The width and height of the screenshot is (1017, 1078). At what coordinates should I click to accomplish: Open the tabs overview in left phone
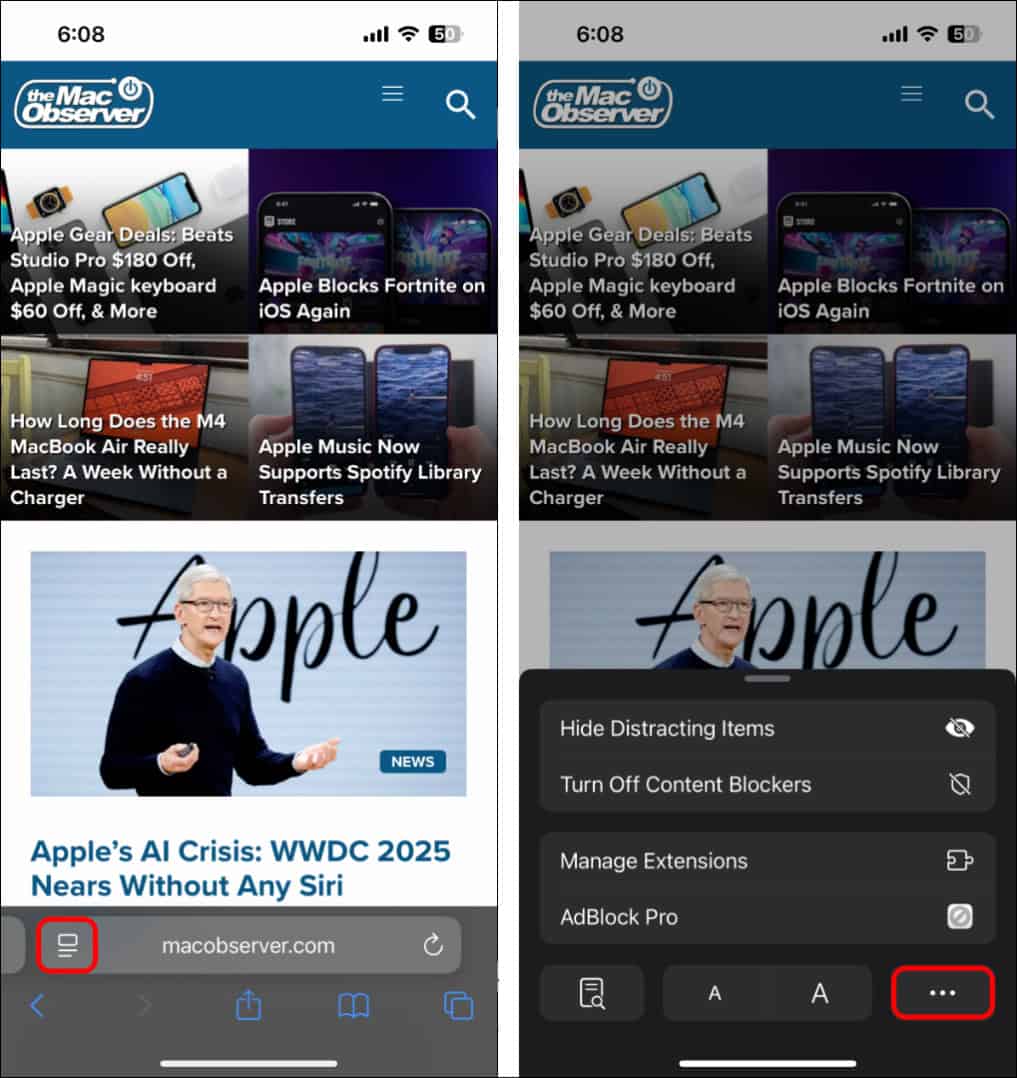[x=459, y=1006]
